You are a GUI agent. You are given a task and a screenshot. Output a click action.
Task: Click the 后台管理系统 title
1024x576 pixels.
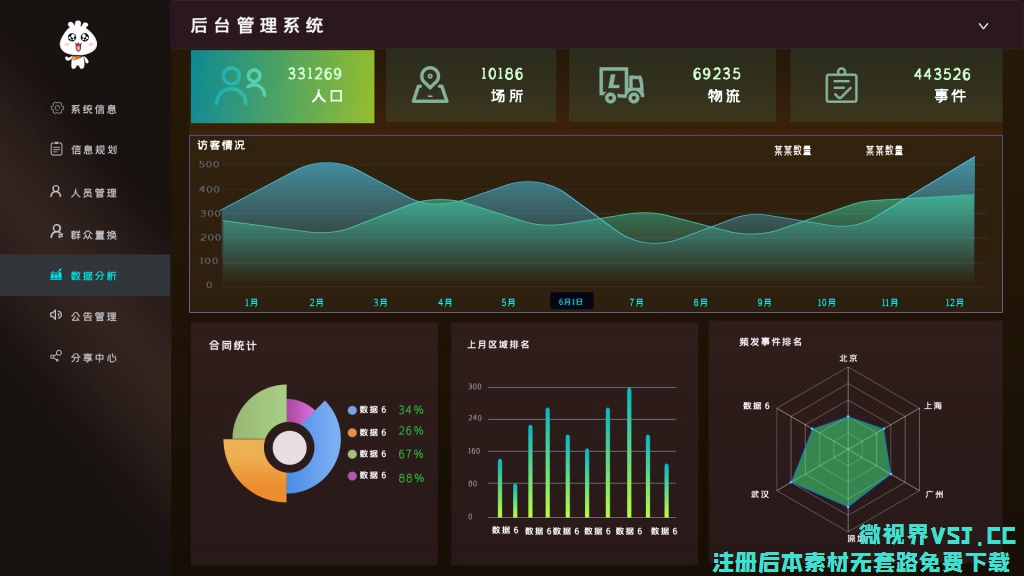[x=257, y=26]
